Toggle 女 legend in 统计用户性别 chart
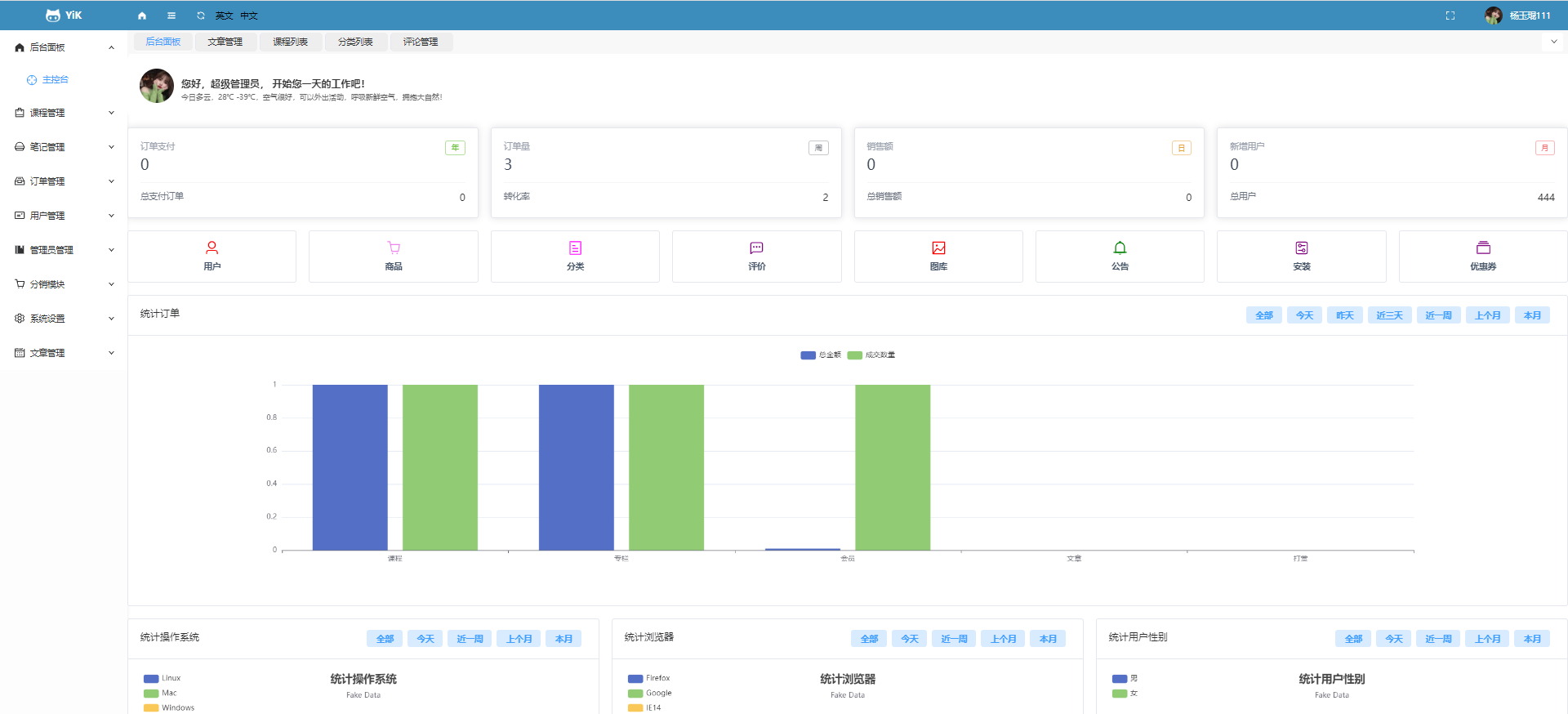The width and height of the screenshot is (1568, 714). click(x=1125, y=693)
